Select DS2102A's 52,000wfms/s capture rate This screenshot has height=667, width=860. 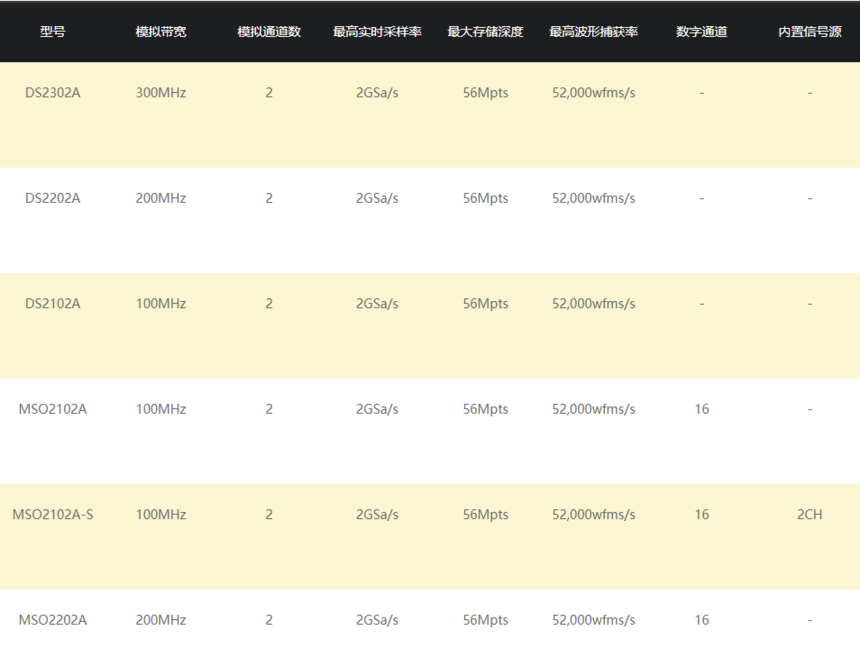(593, 303)
